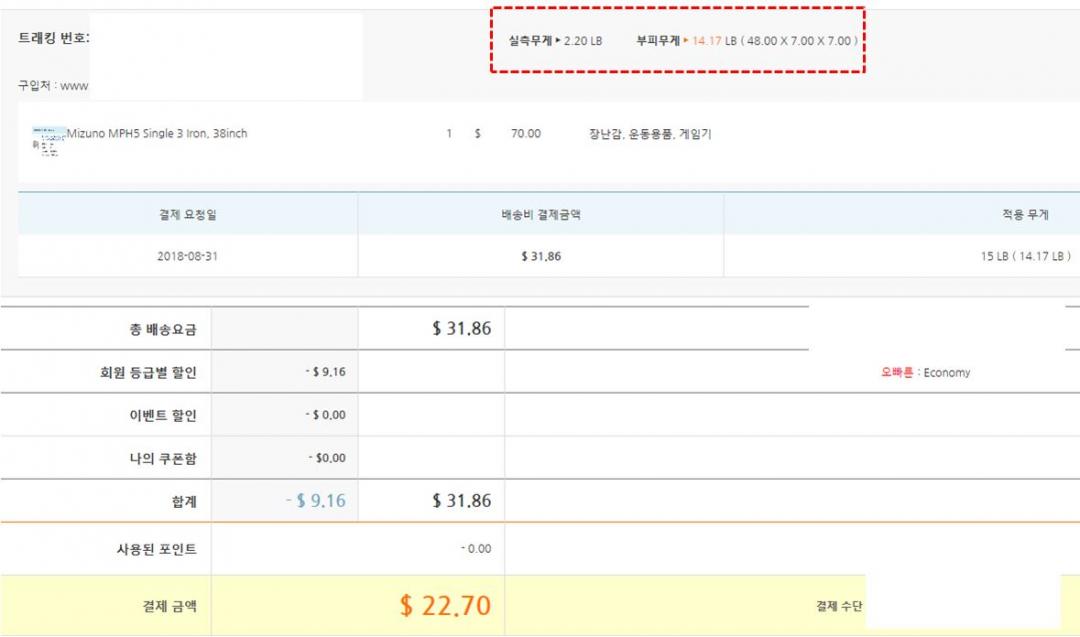1080x637 pixels.
Task: Select the 결제 요청일 column header
Action: (187, 214)
